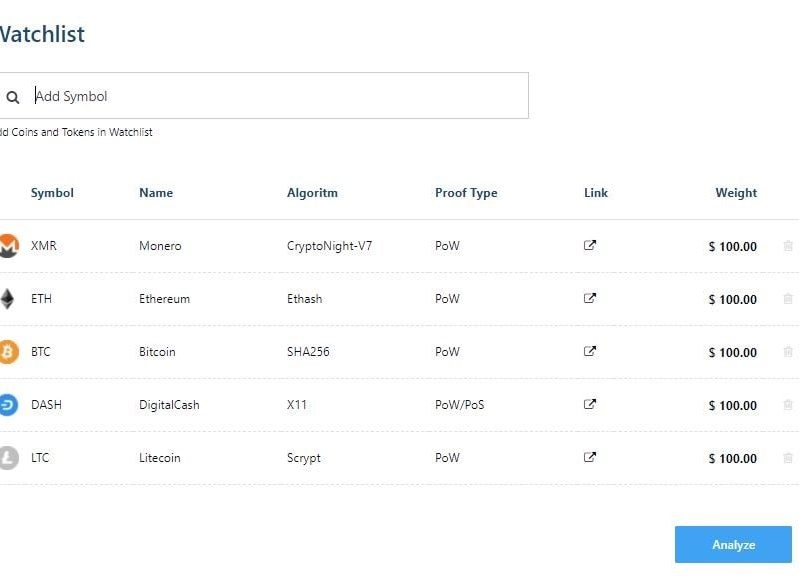This screenshot has width=800, height=580.
Task: Click the Ethereum logo icon
Action: 8,299
